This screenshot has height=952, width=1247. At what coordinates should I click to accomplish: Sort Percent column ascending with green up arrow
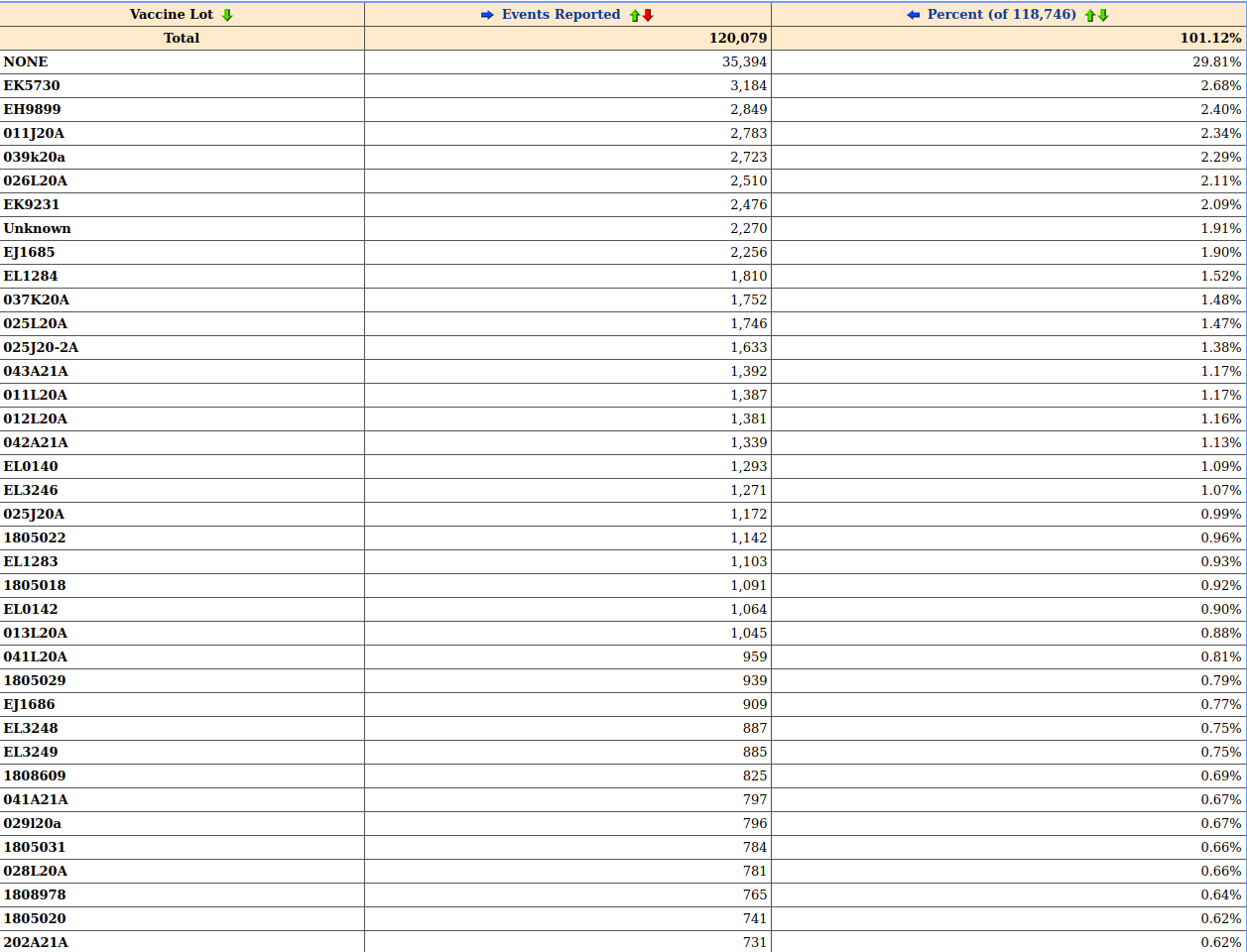coord(1090,15)
